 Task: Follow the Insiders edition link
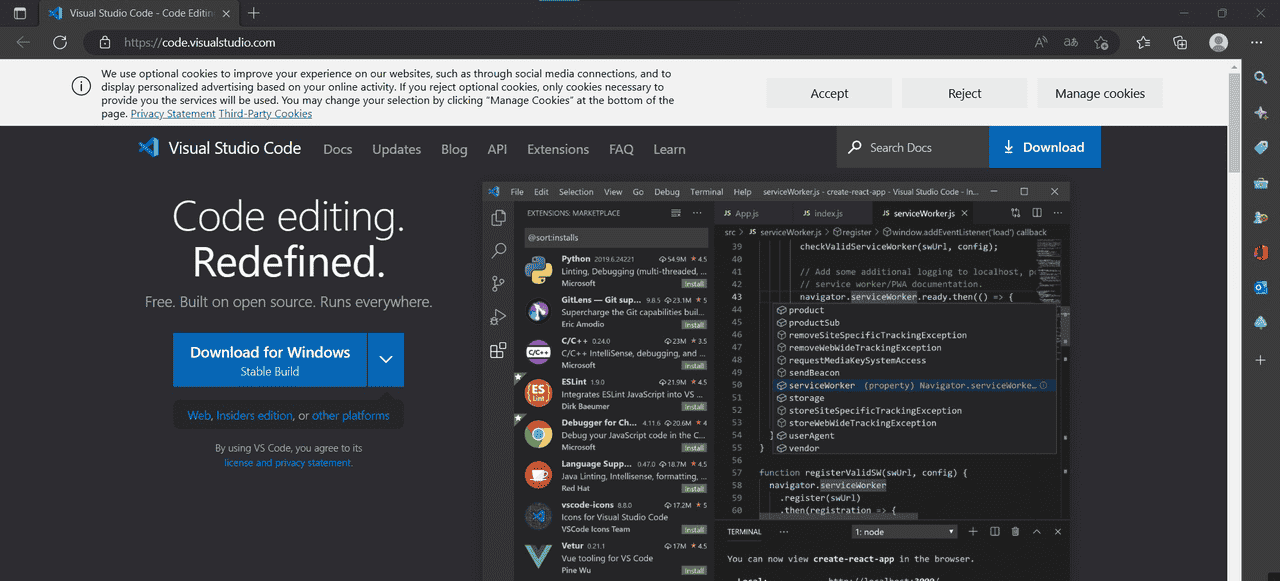pos(254,415)
